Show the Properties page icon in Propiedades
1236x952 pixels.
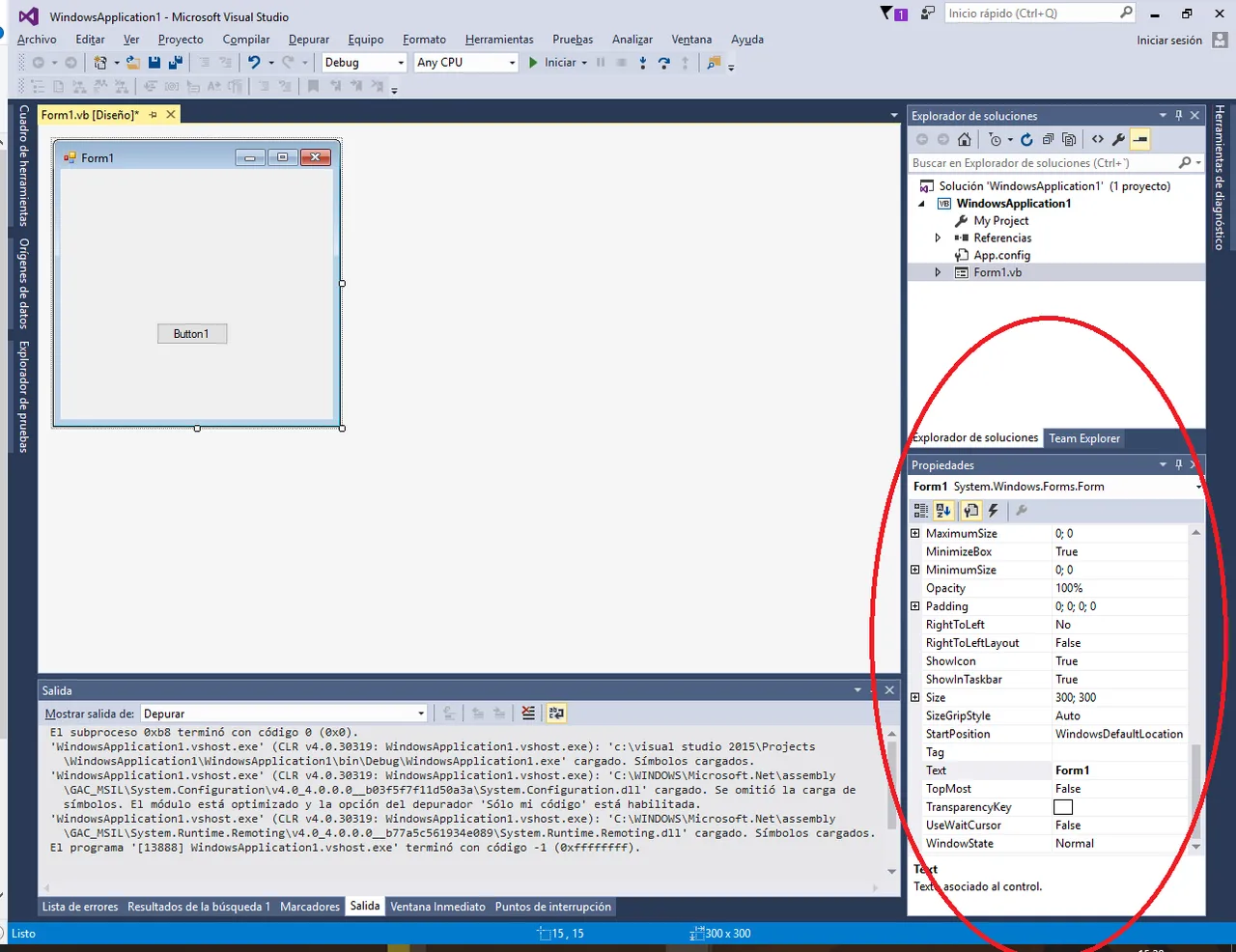(970, 511)
